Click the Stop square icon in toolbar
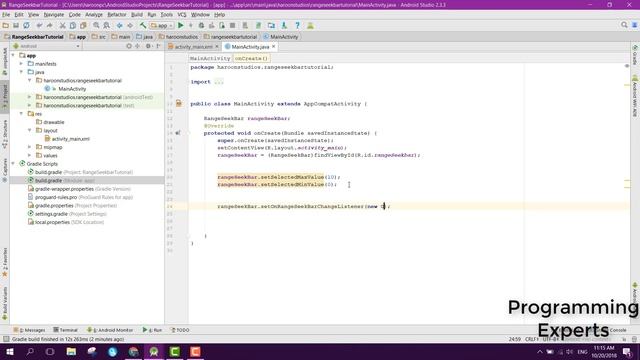 (x=232, y=25)
